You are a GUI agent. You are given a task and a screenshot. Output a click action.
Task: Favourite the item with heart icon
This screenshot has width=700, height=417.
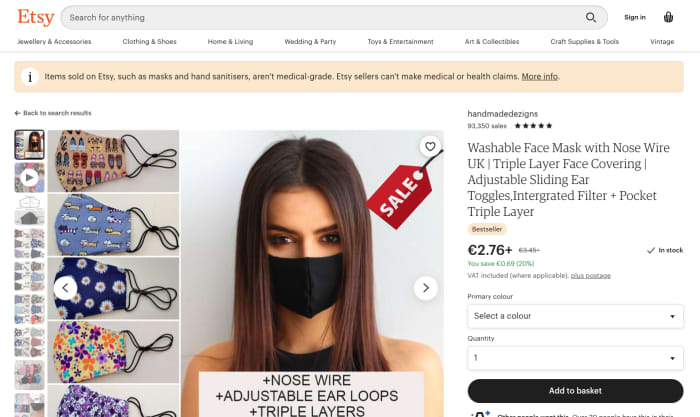click(430, 146)
